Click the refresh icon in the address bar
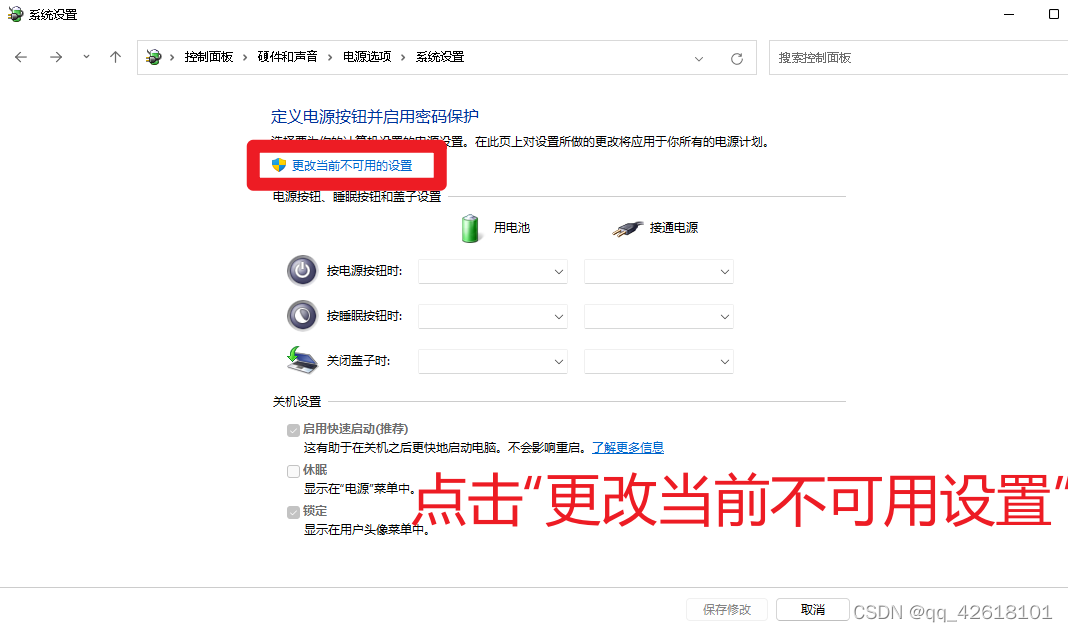The image size is (1068, 632). (x=736, y=57)
